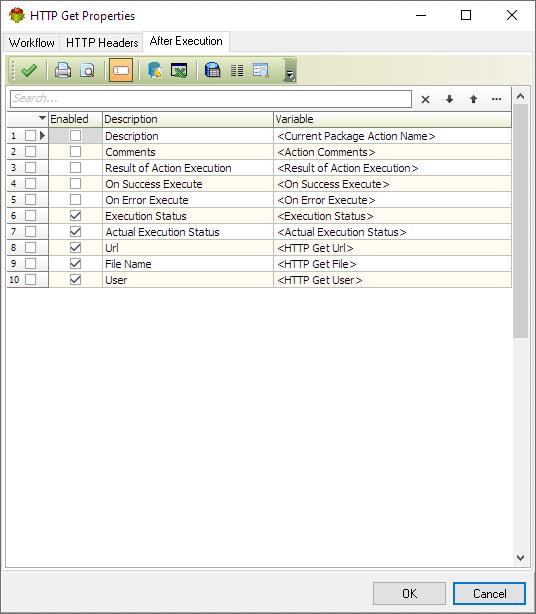Confirm settings with the OK button
Image resolution: width=536 pixels, height=614 pixels.
[409, 594]
